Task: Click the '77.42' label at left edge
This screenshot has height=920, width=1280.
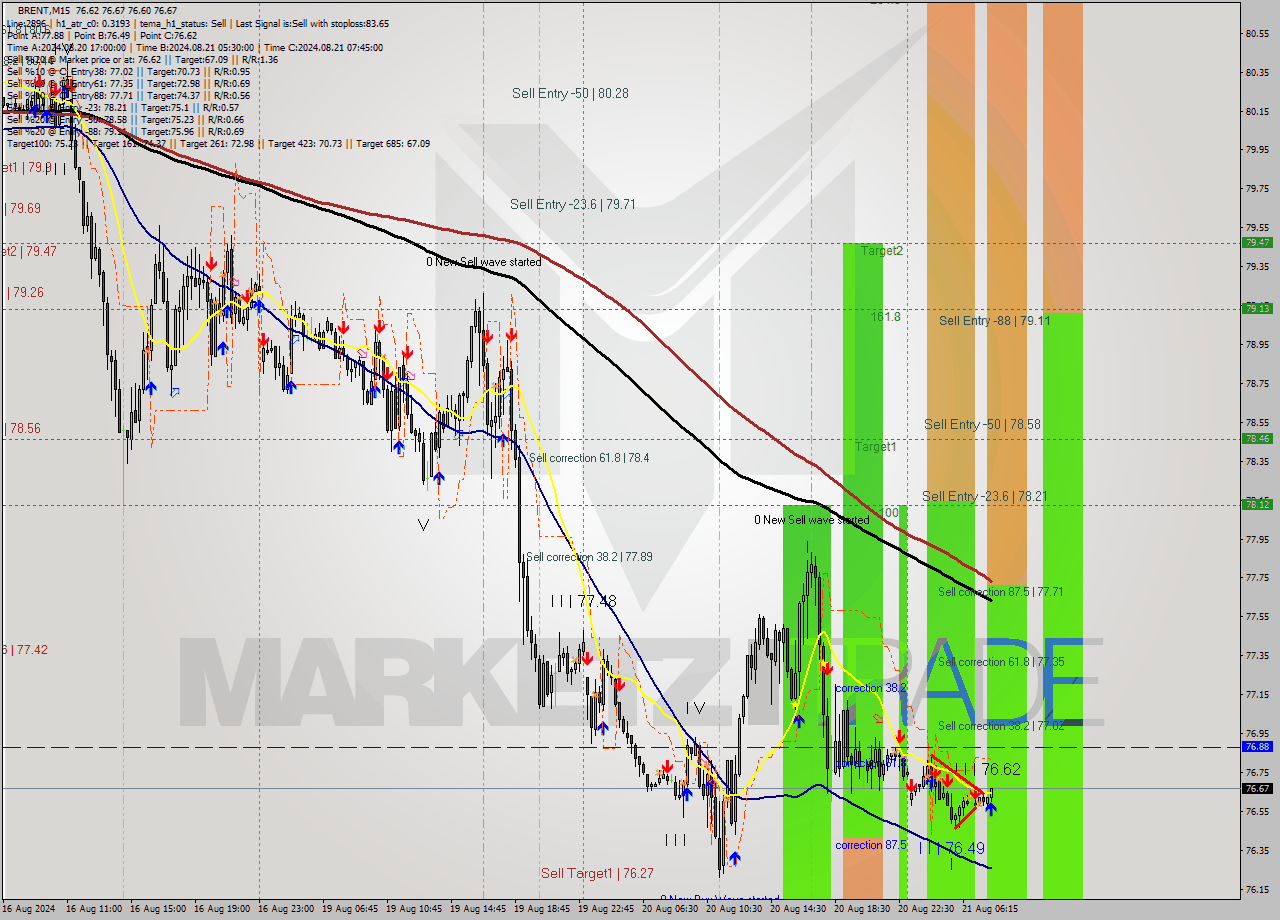Action: coord(30,649)
